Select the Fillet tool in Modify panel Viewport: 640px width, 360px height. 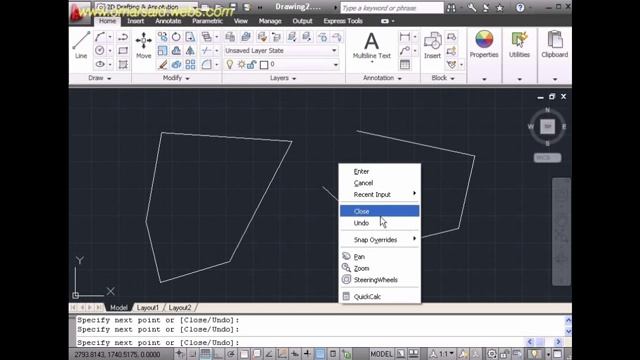(x=207, y=64)
